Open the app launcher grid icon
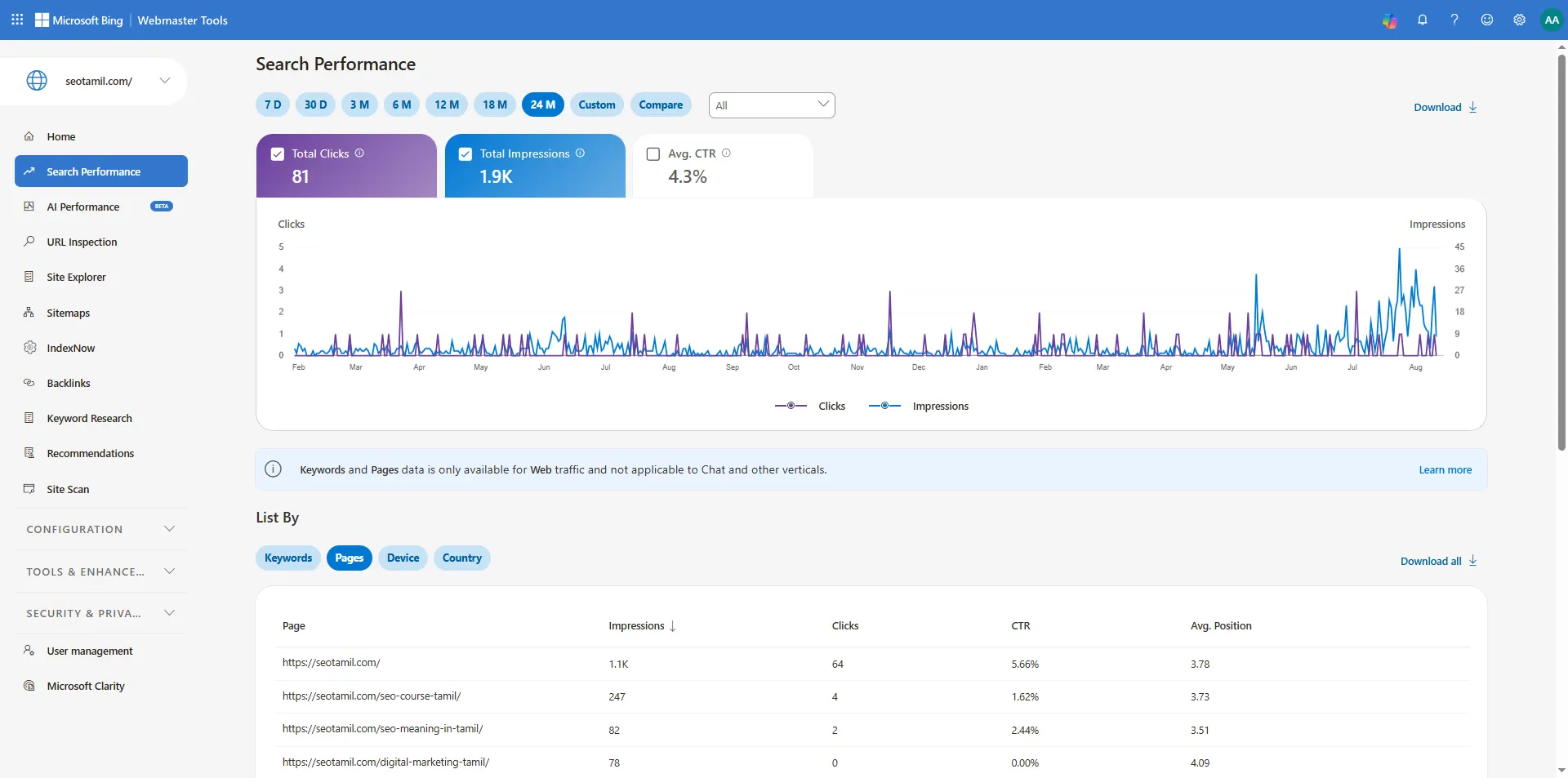 pos(17,20)
